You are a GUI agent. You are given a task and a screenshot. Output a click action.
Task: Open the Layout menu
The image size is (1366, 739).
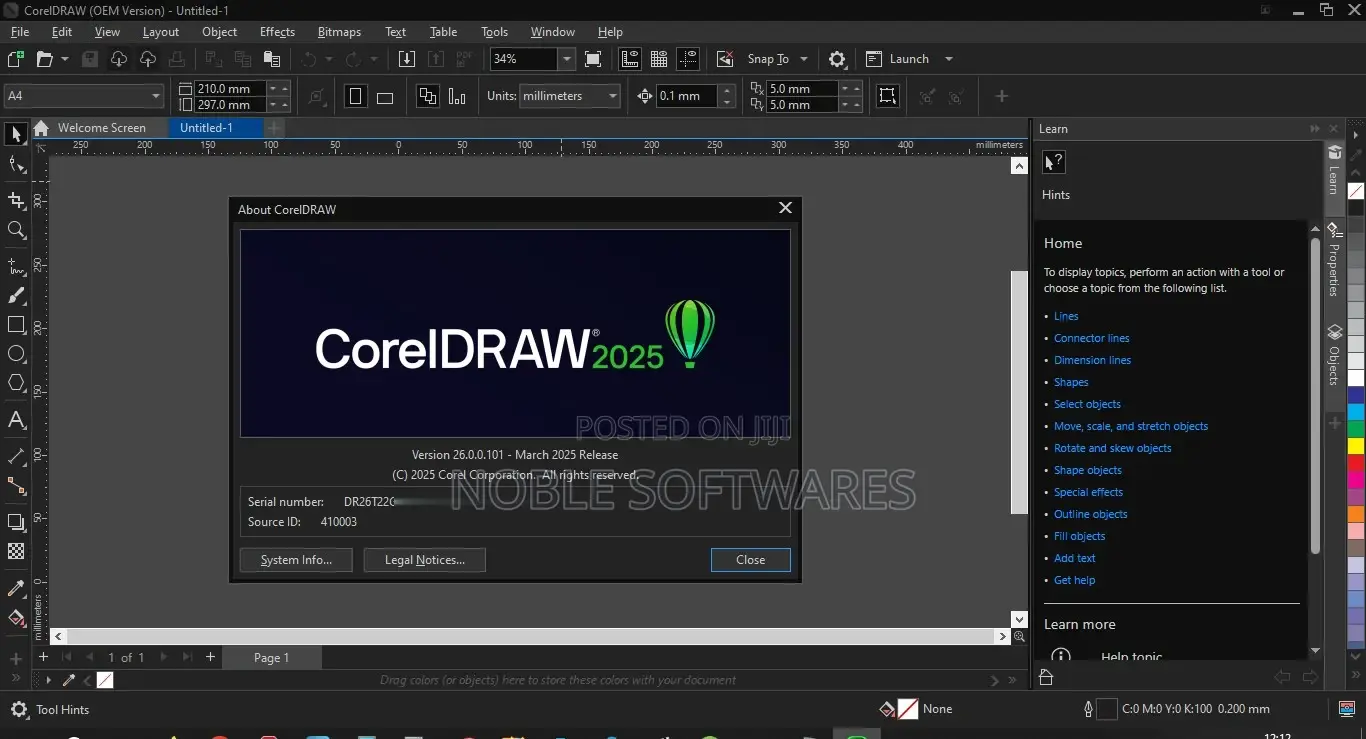(160, 31)
